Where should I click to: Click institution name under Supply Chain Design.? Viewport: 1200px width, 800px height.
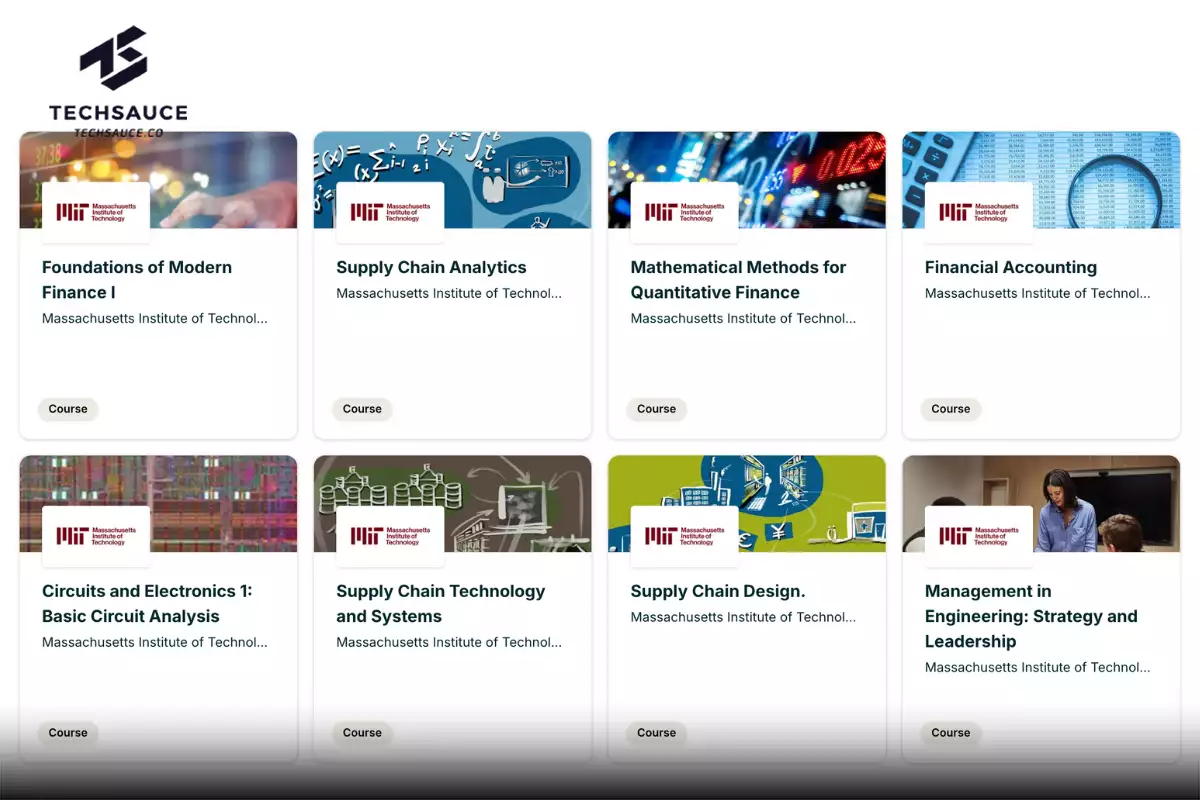[x=743, y=617]
